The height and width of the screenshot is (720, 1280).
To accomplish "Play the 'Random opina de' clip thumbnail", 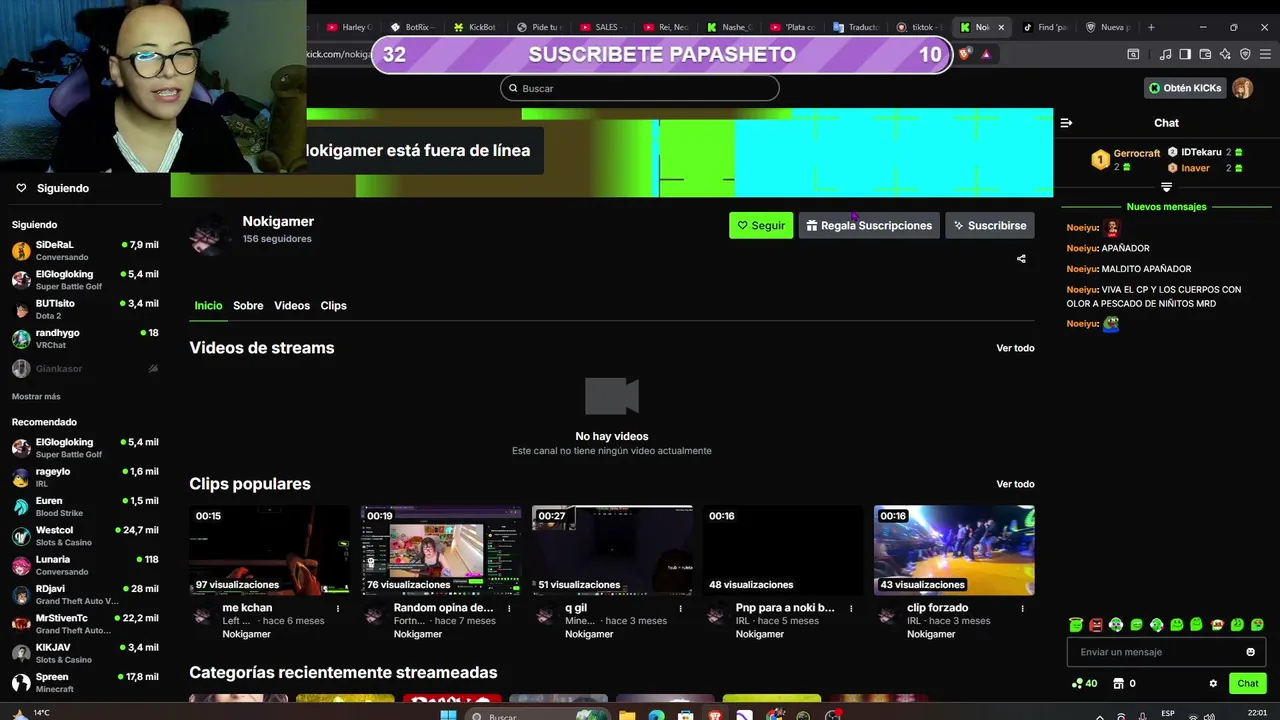I will (x=441, y=550).
